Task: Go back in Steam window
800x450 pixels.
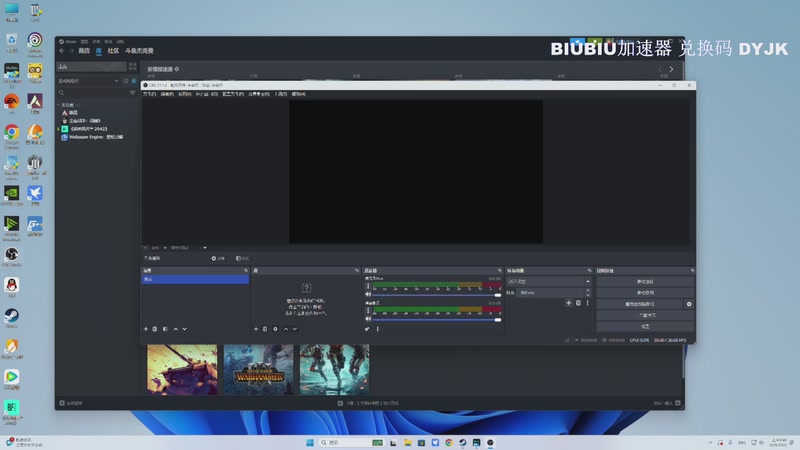Action: point(62,51)
